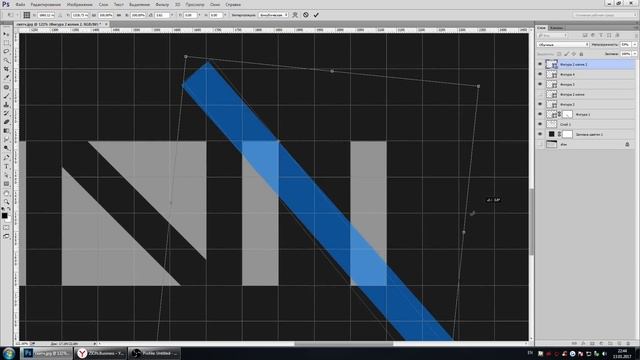Change screen mode icon in toolbar
This screenshot has width=640, height=360.
click(x=6, y=236)
